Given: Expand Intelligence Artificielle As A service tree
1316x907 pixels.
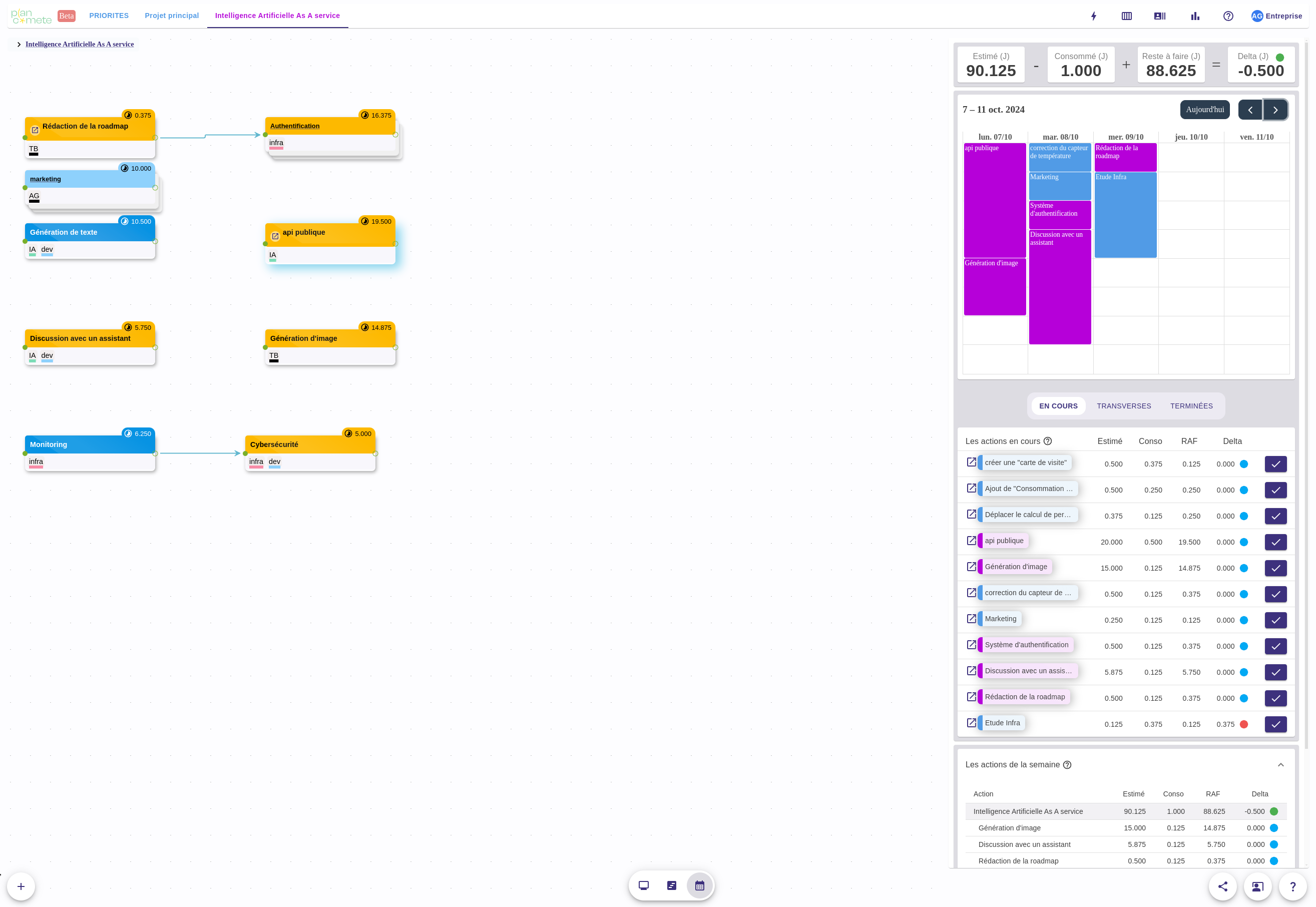Looking at the screenshot, I should [19, 44].
